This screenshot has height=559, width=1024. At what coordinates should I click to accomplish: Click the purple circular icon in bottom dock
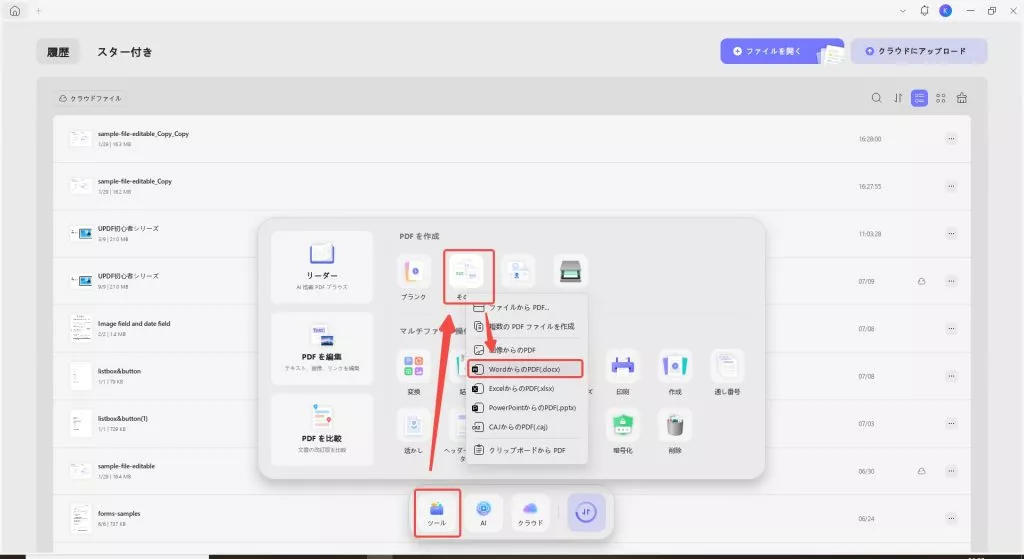point(586,512)
